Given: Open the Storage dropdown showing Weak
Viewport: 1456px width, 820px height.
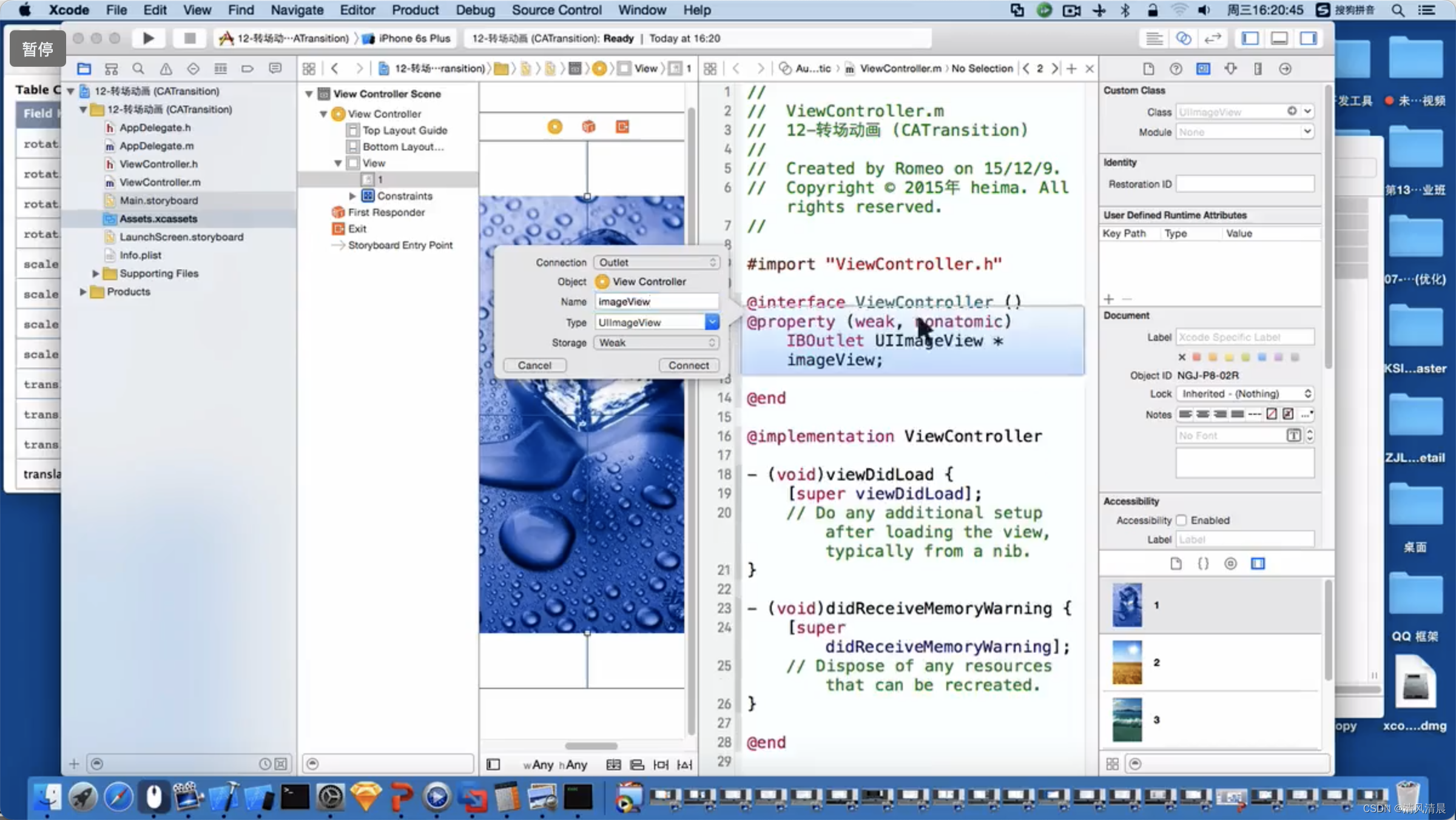Looking at the screenshot, I should 656,342.
